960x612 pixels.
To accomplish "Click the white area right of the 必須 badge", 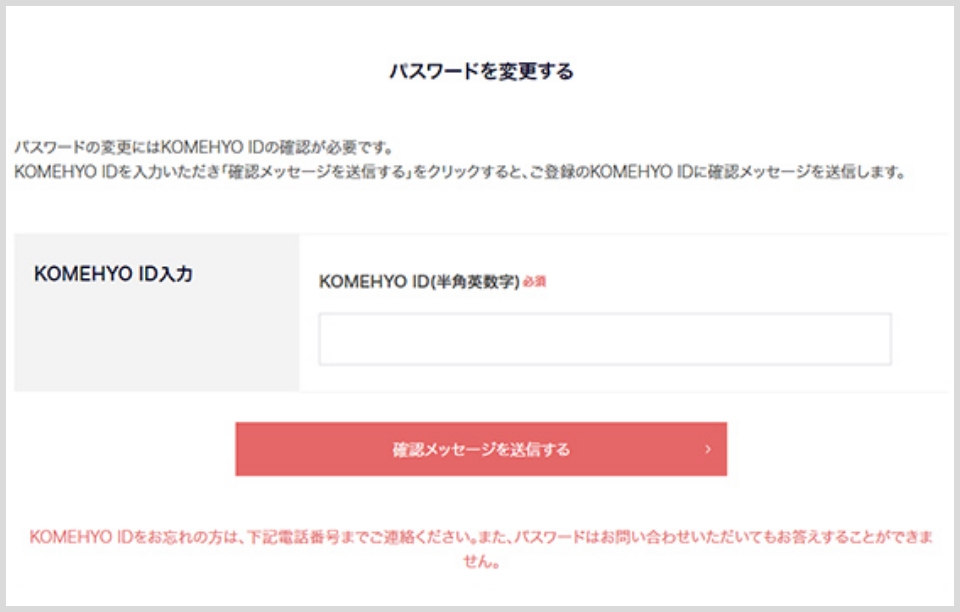I will tap(720, 282).
